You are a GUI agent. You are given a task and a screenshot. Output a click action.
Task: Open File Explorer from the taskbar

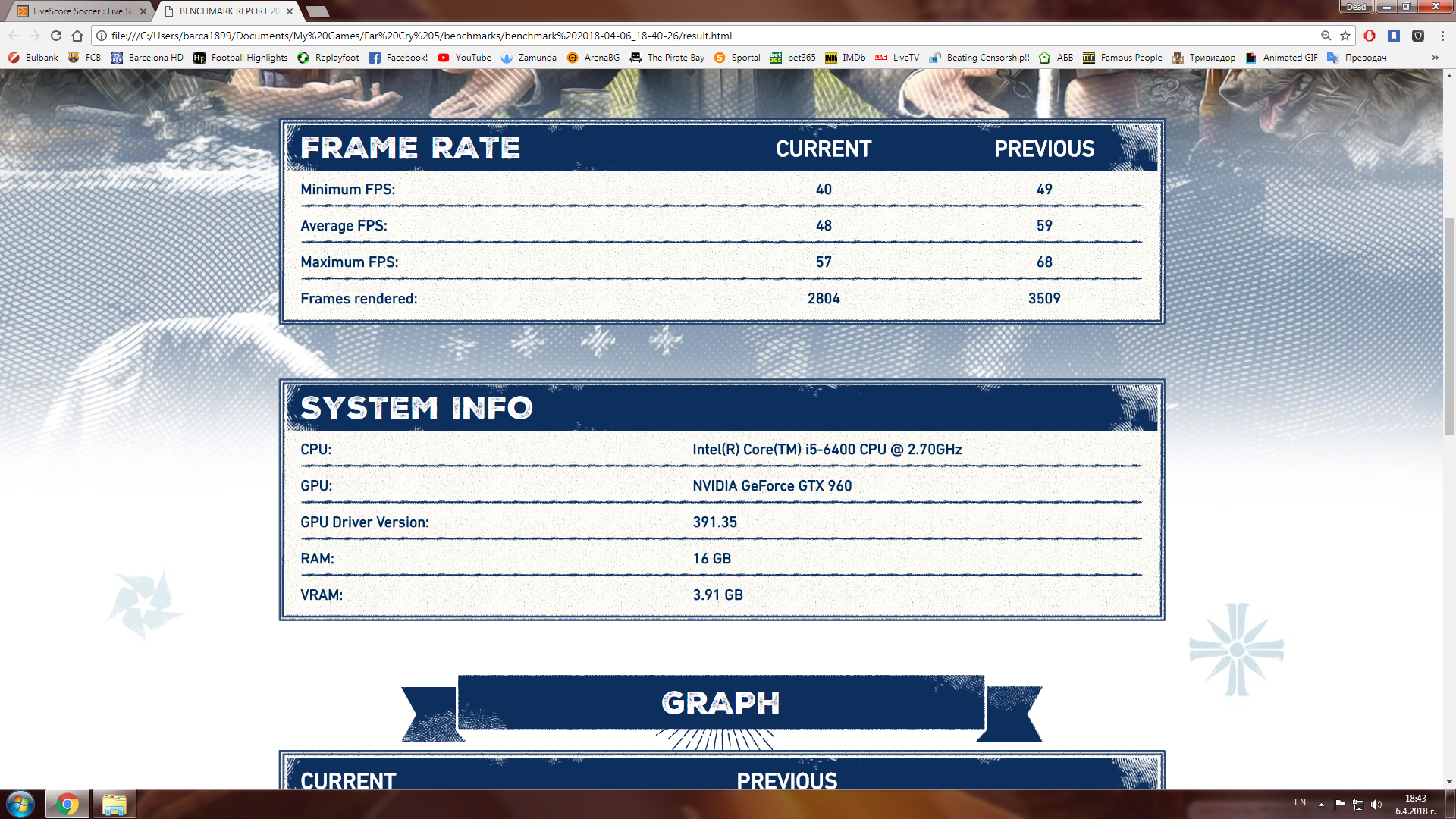(x=115, y=804)
